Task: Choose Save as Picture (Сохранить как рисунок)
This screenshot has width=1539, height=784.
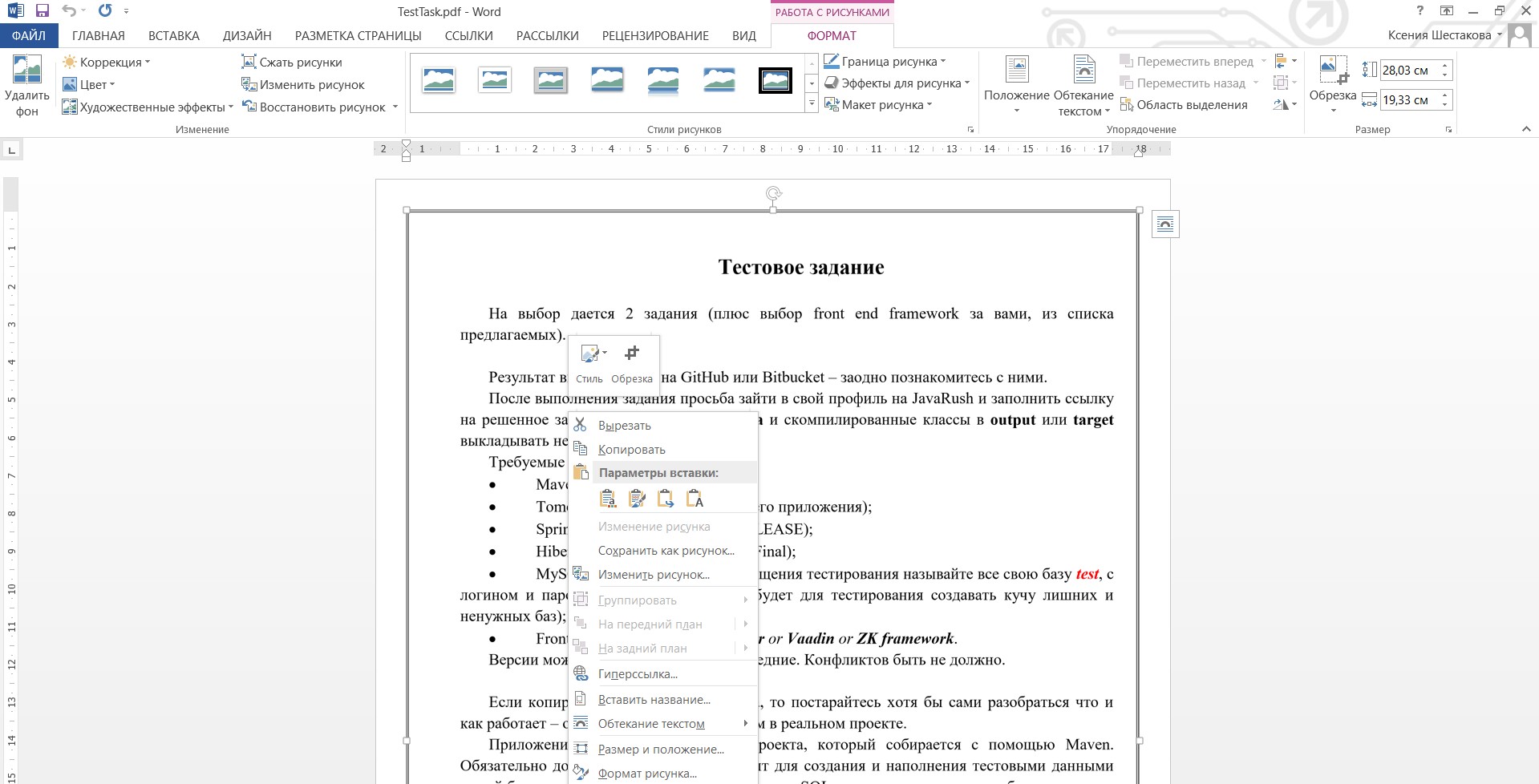Action: [663, 551]
